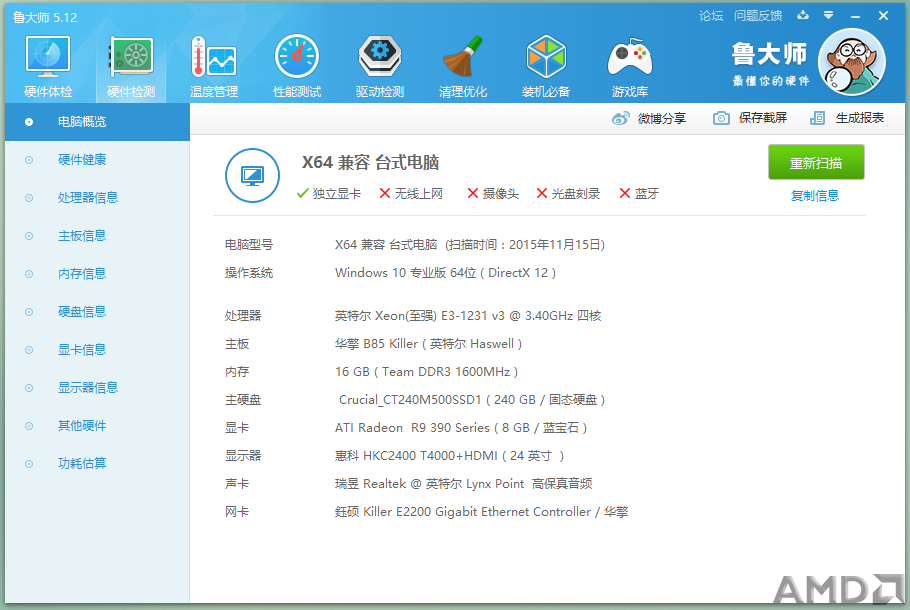Click the Weibo share icon

click(620, 118)
